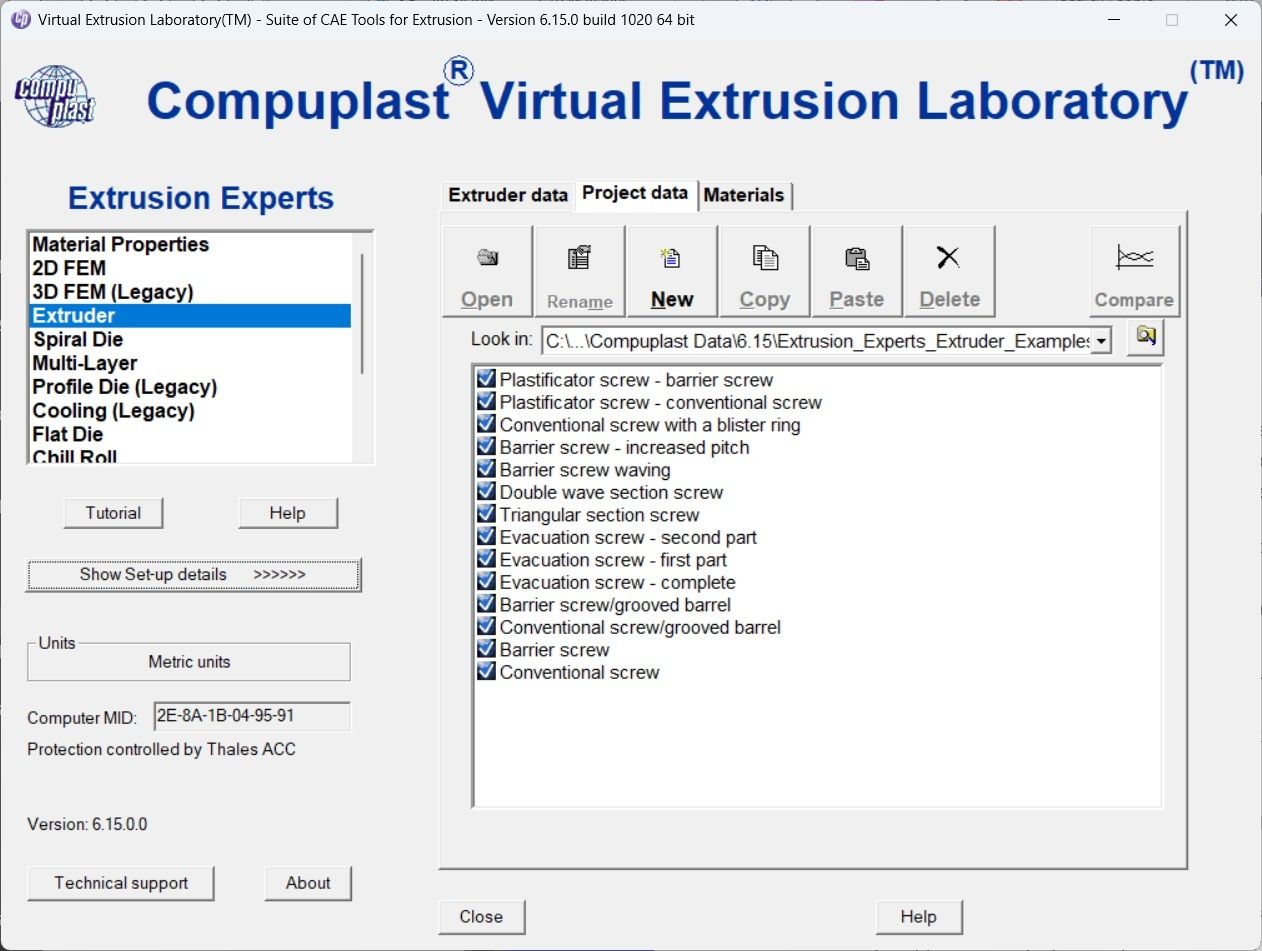The height and width of the screenshot is (951, 1262).
Task: Click the app icon in title bar
Action: click(x=19, y=20)
